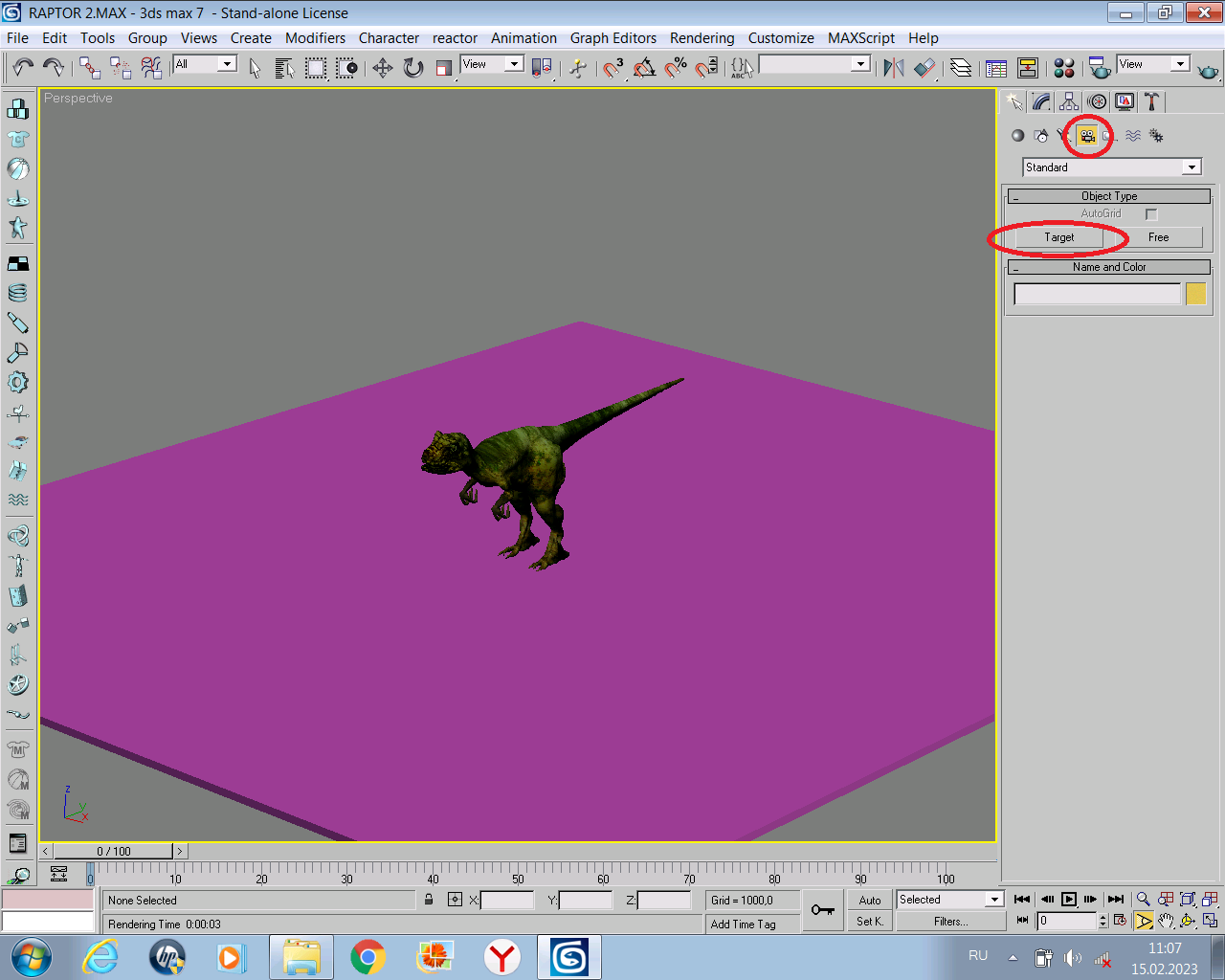Toggle the Auto Key button
Screen dimensions: 1225x980
pos(870,900)
